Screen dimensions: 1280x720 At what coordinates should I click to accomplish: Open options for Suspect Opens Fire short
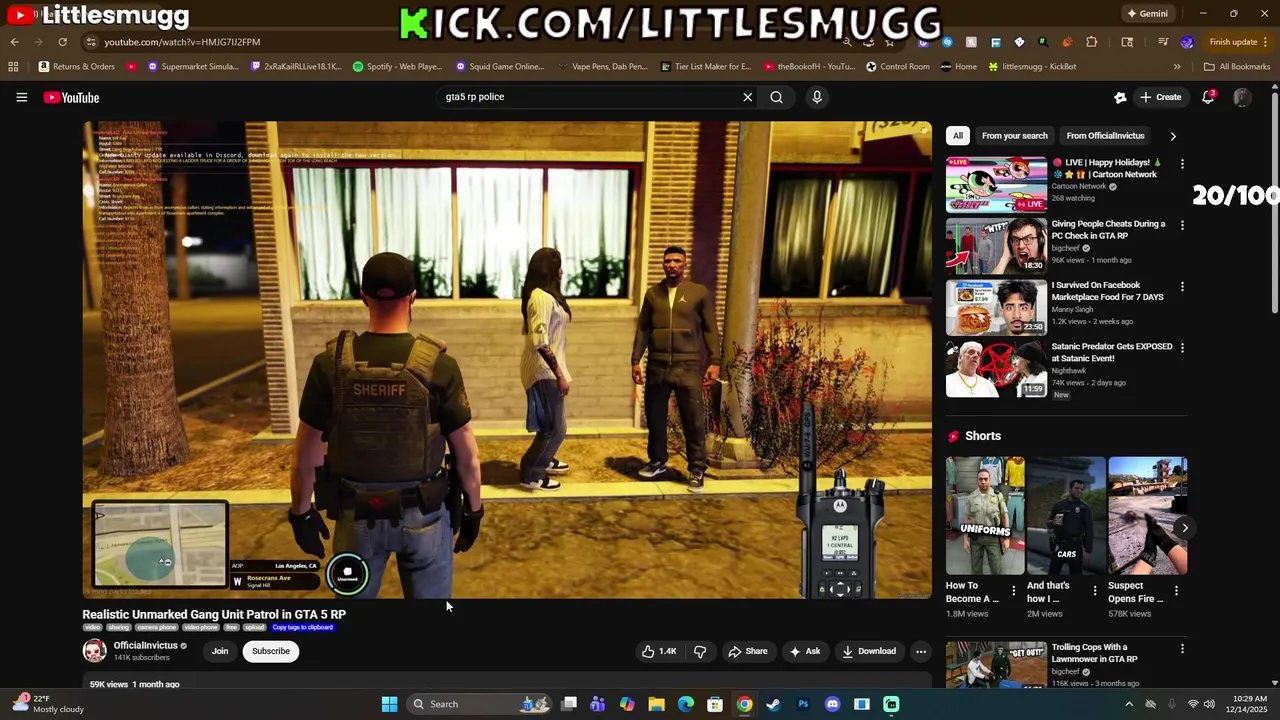[x=1175, y=591]
